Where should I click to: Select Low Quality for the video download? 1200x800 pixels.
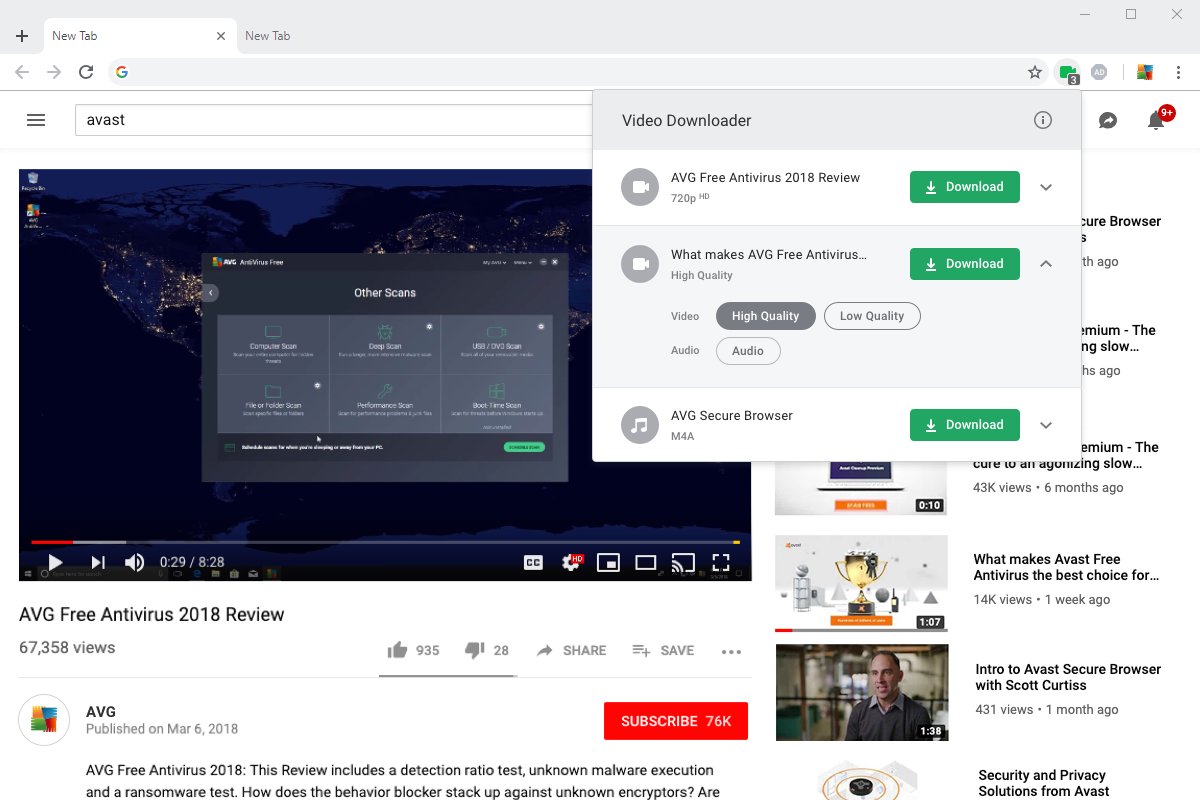(x=871, y=315)
